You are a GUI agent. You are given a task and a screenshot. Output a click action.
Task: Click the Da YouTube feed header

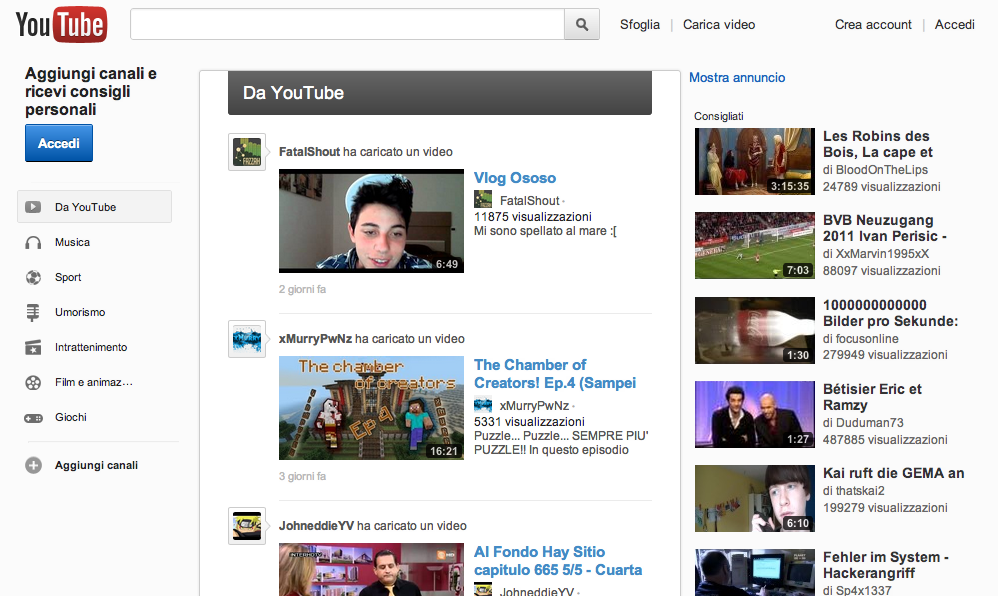[x=440, y=93]
